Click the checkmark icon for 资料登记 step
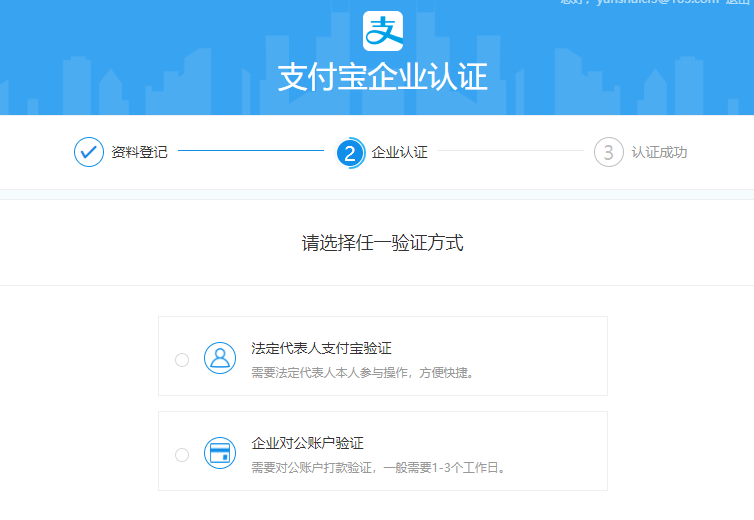The width and height of the screenshot is (754, 520). (89, 152)
